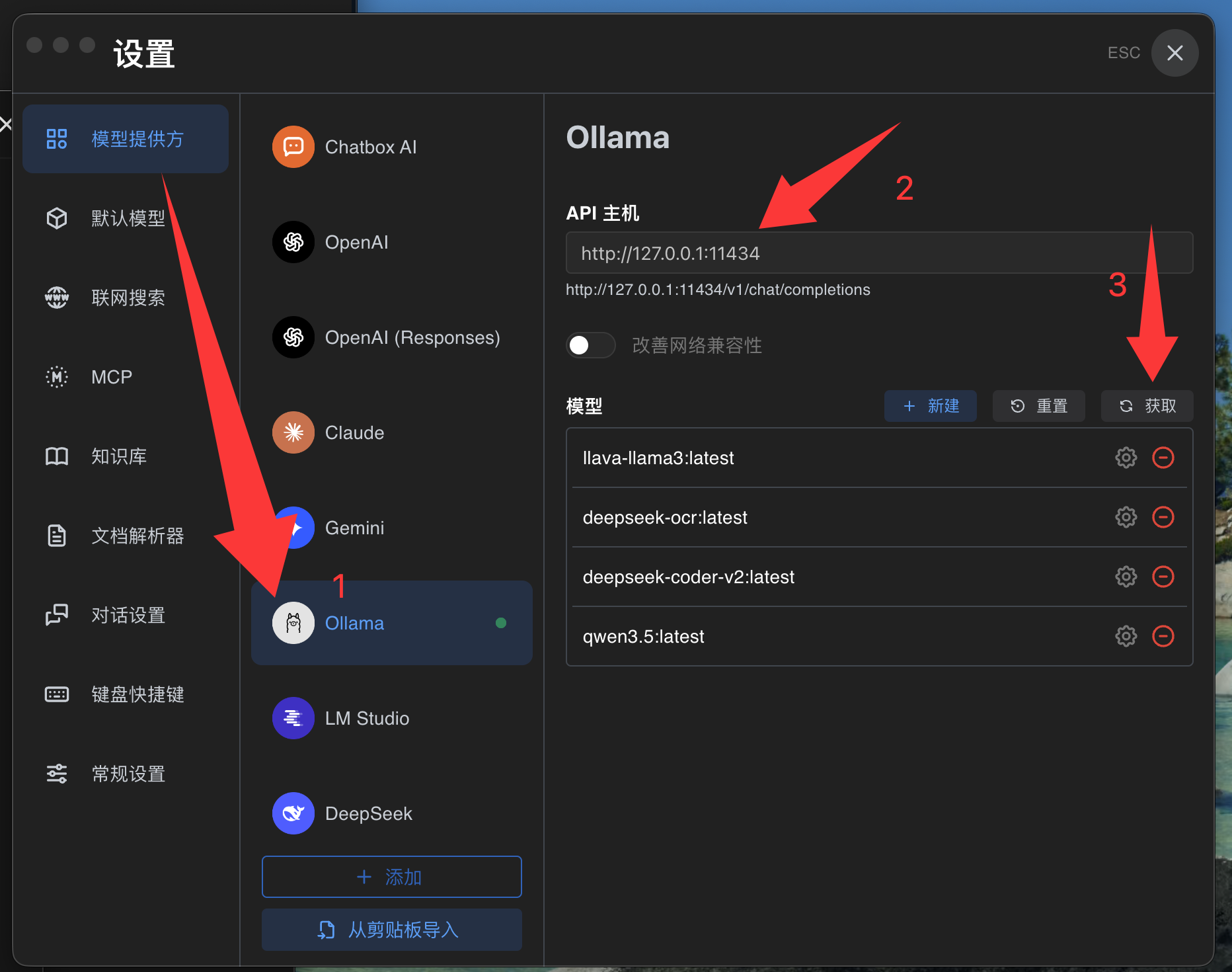Select the Claude provider row
The image size is (1232, 972).
click(x=392, y=432)
